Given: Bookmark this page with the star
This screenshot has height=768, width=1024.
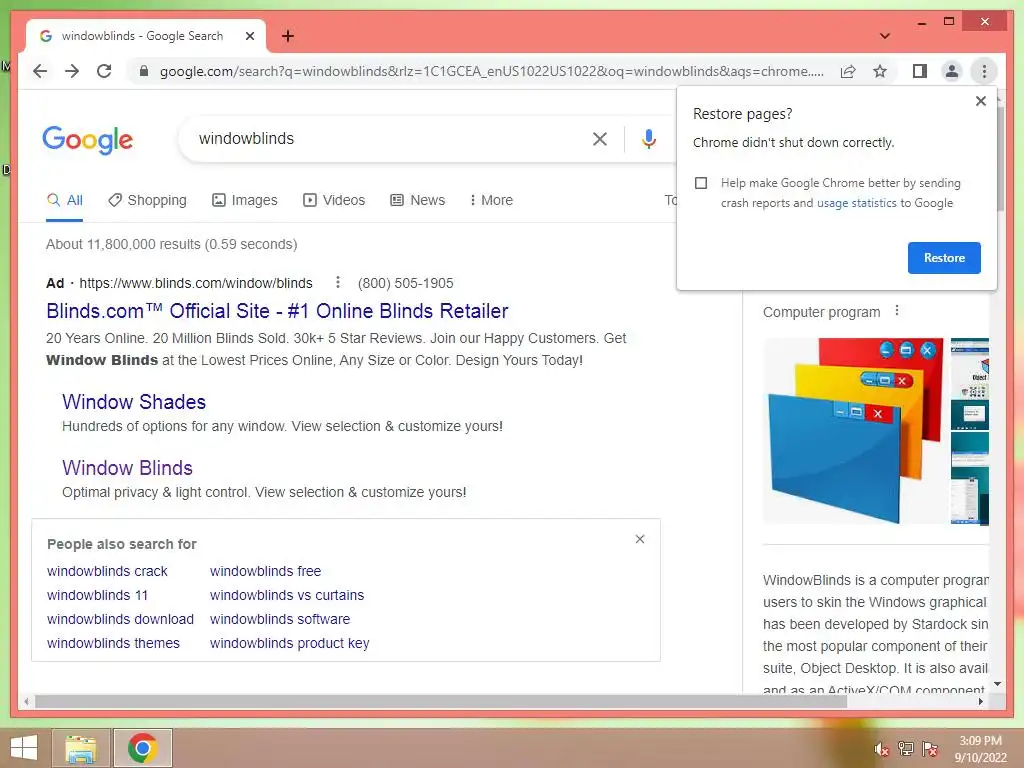Looking at the screenshot, I should pos(880,71).
